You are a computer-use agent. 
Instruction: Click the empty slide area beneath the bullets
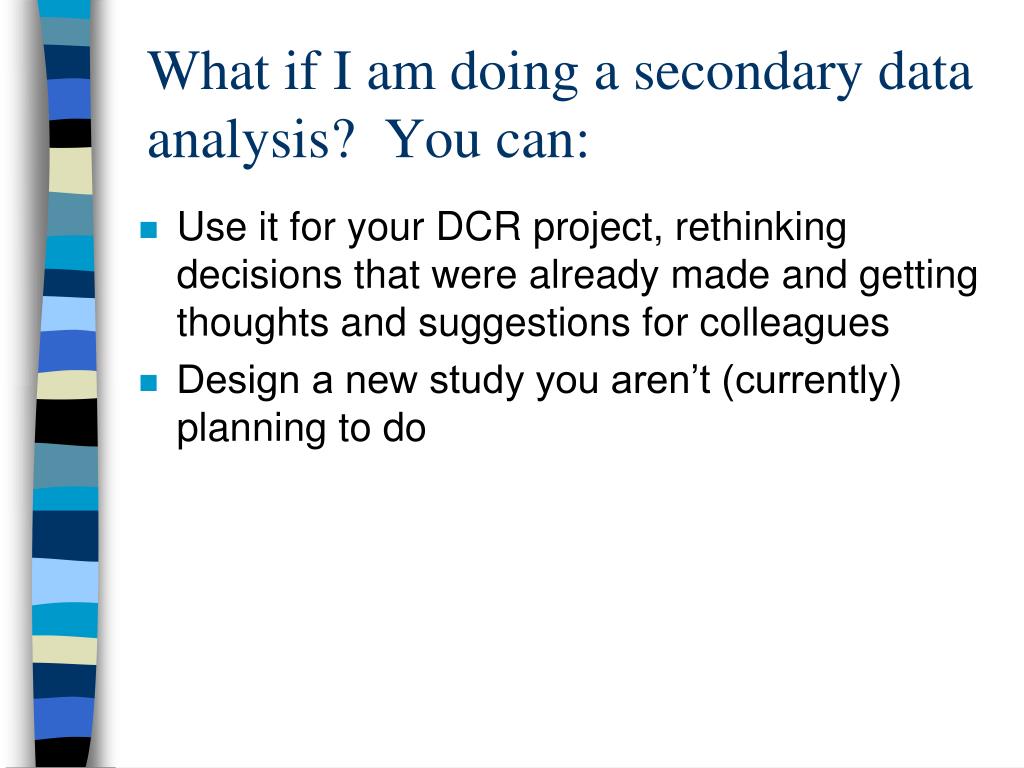[560, 600]
